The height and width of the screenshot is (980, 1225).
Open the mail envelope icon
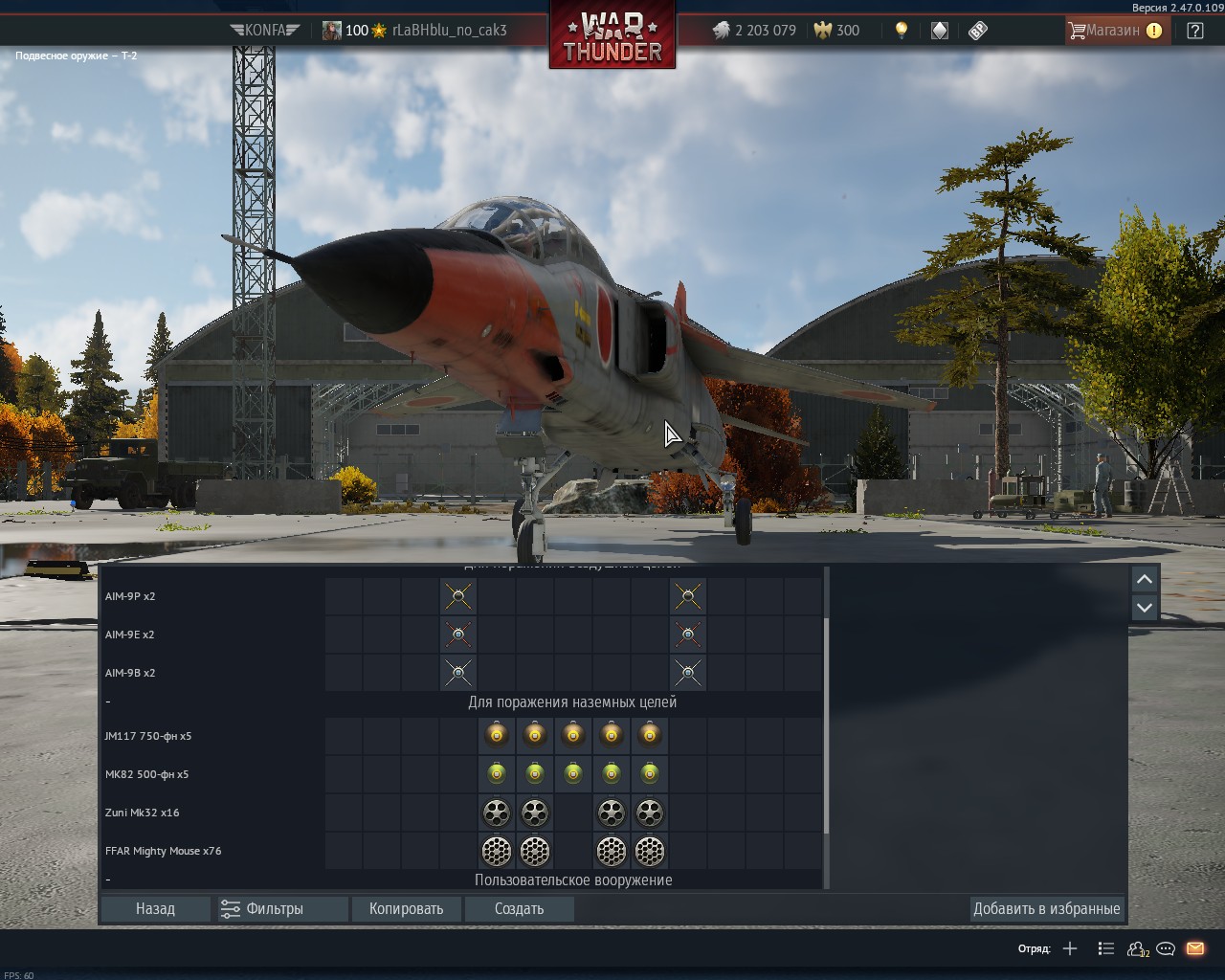click(x=1195, y=948)
